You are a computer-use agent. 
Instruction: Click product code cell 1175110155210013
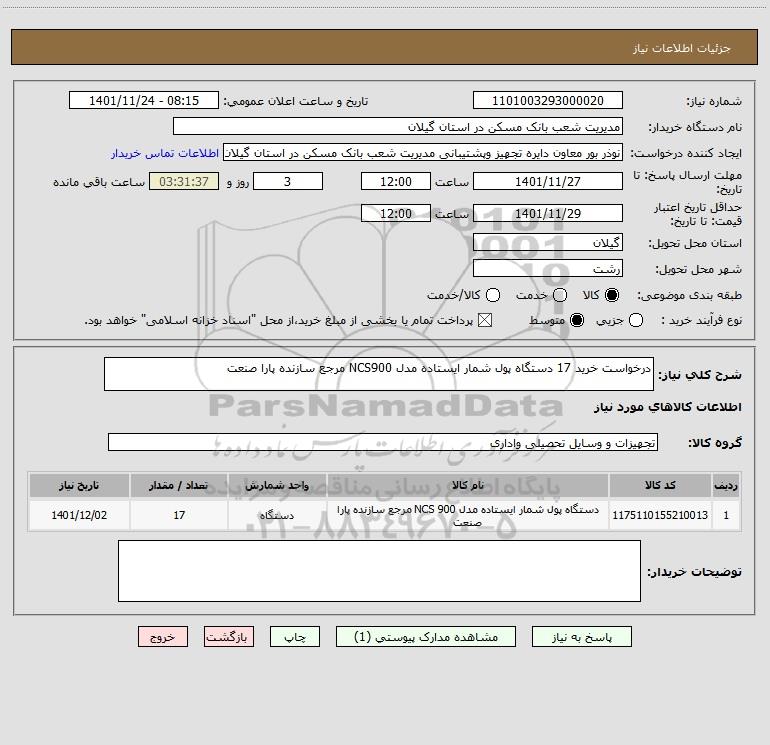[660, 515]
